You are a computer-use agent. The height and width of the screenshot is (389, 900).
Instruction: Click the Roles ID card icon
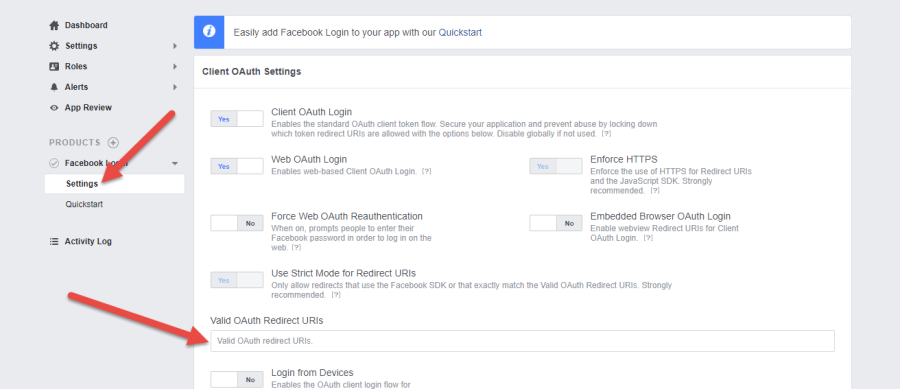(54, 67)
